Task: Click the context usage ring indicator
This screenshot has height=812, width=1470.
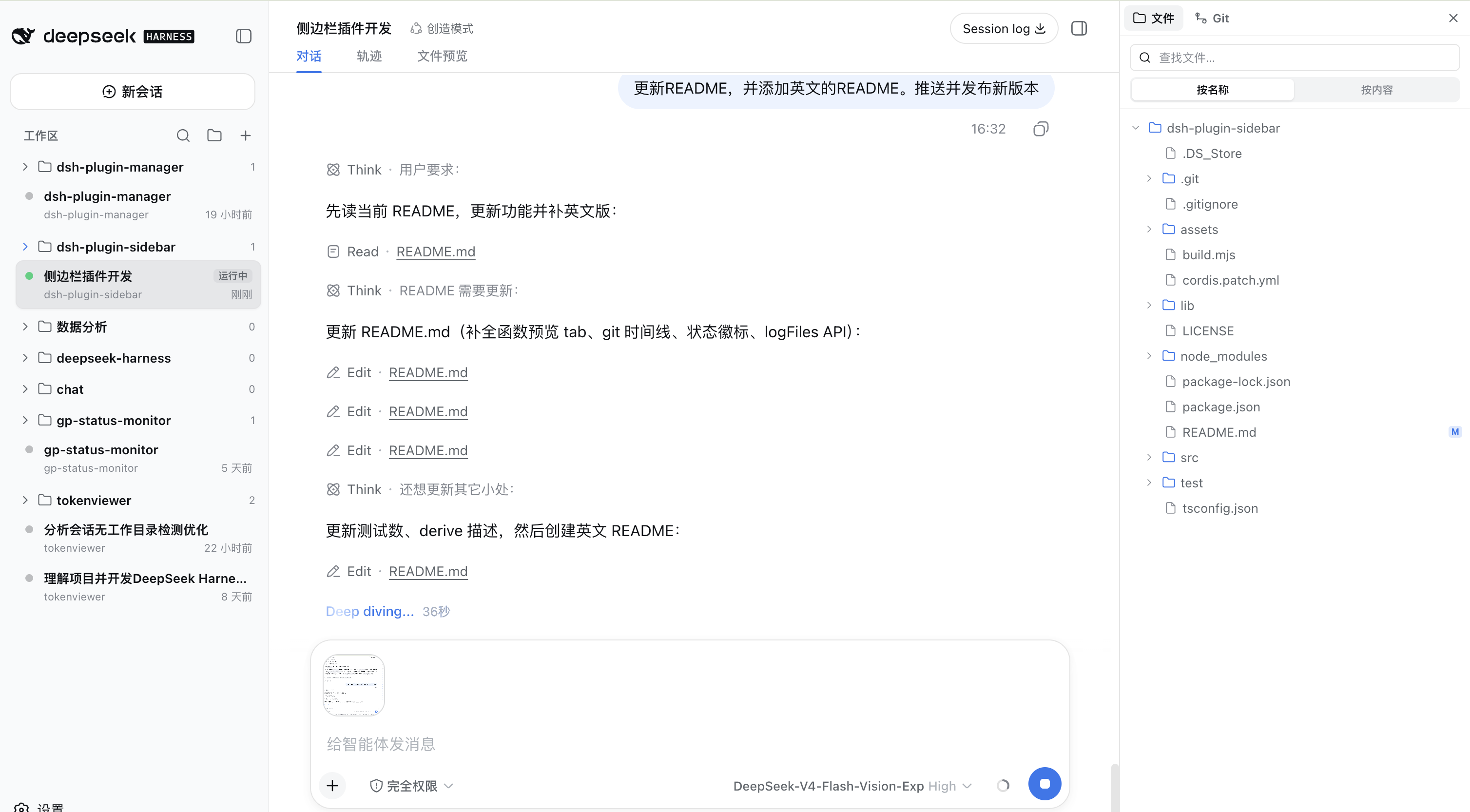Action: (x=1003, y=786)
